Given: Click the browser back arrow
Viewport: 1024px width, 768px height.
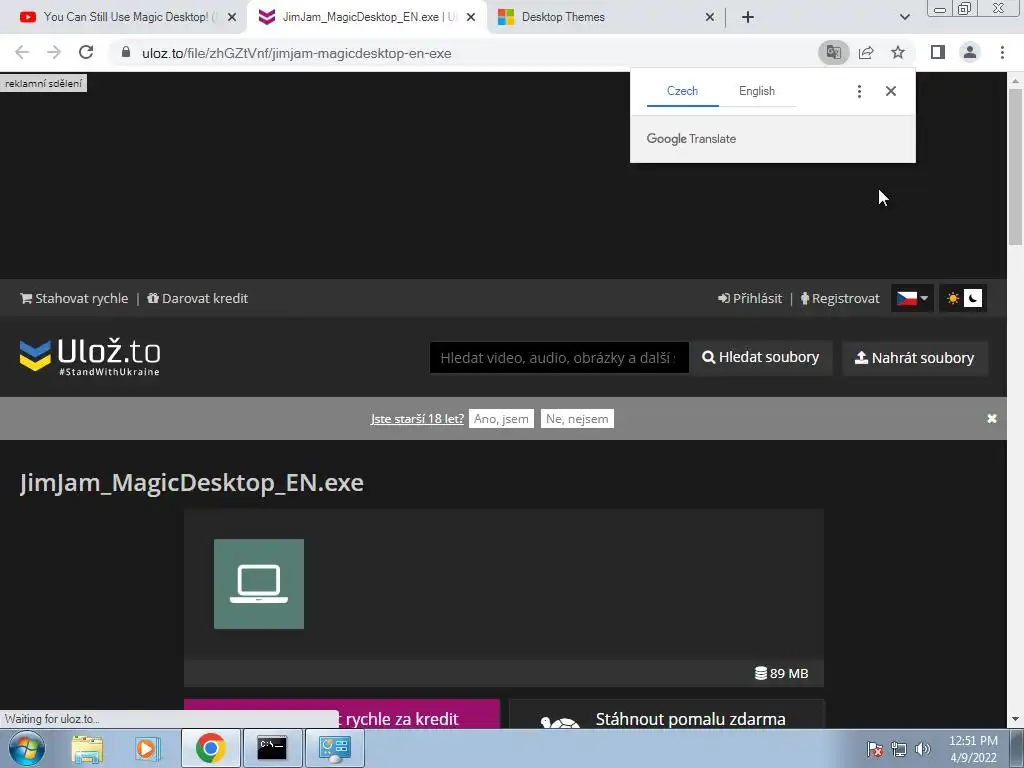Looking at the screenshot, I should (22, 52).
